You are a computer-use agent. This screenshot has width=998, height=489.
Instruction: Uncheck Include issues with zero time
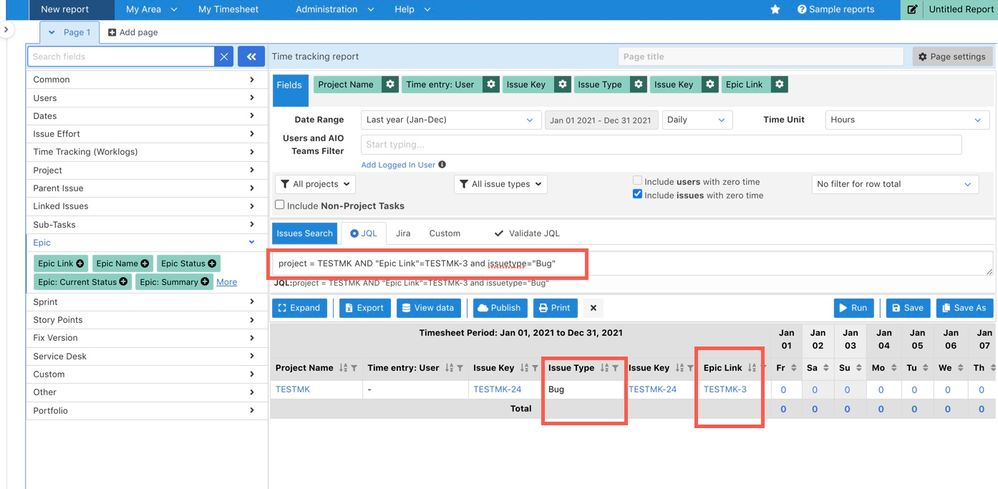(x=638, y=195)
